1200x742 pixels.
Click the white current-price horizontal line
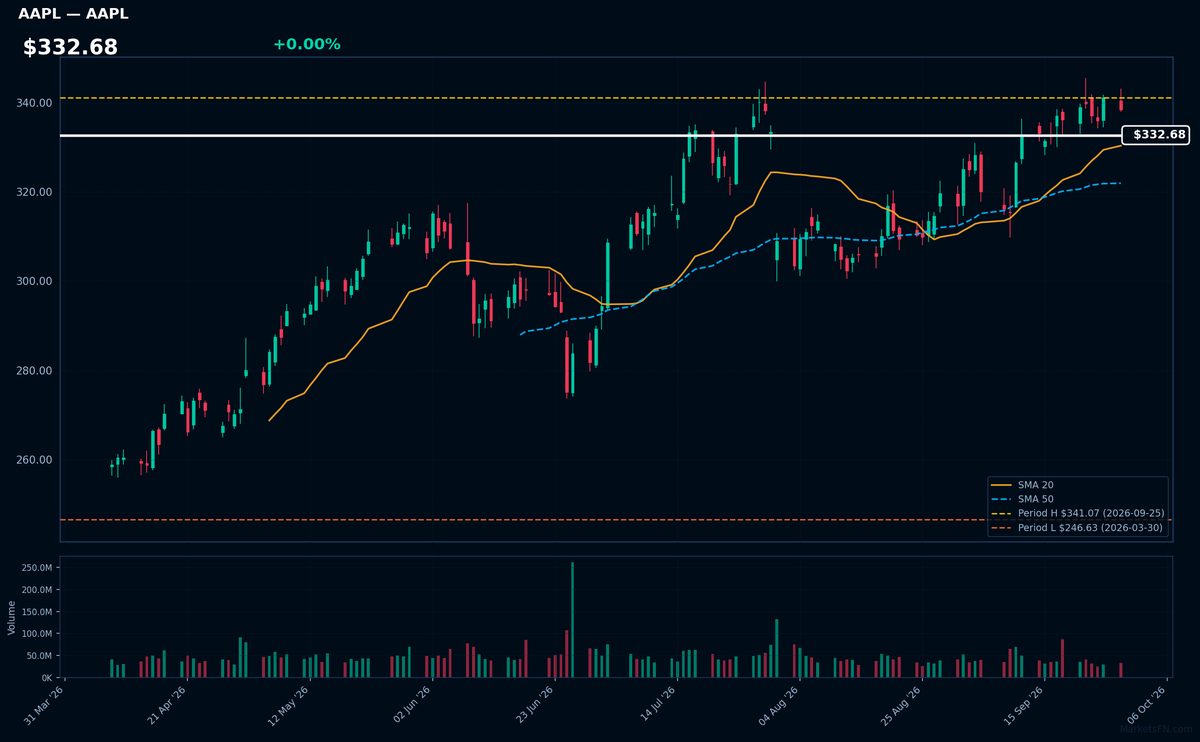(590, 135)
